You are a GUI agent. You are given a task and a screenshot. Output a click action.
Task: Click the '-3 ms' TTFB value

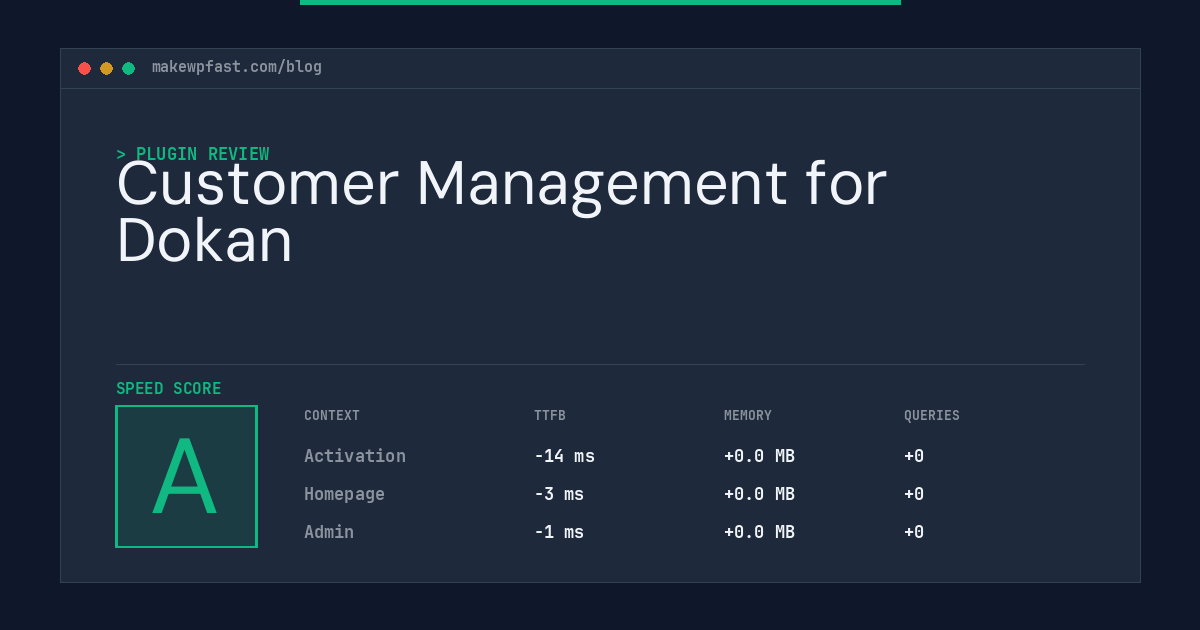coord(559,494)
